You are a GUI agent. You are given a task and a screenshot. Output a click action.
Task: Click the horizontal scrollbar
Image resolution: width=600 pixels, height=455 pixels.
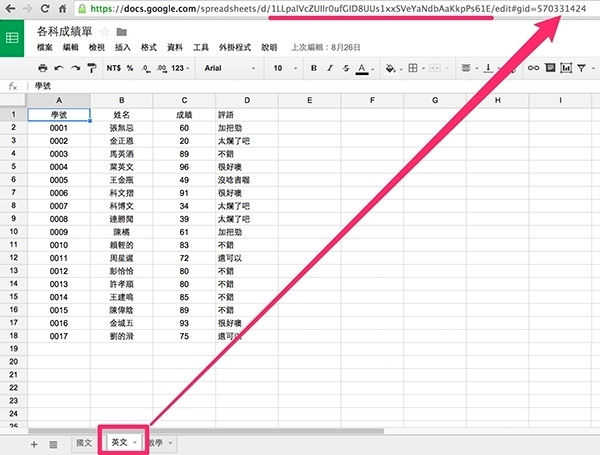(x=206, y=431)
